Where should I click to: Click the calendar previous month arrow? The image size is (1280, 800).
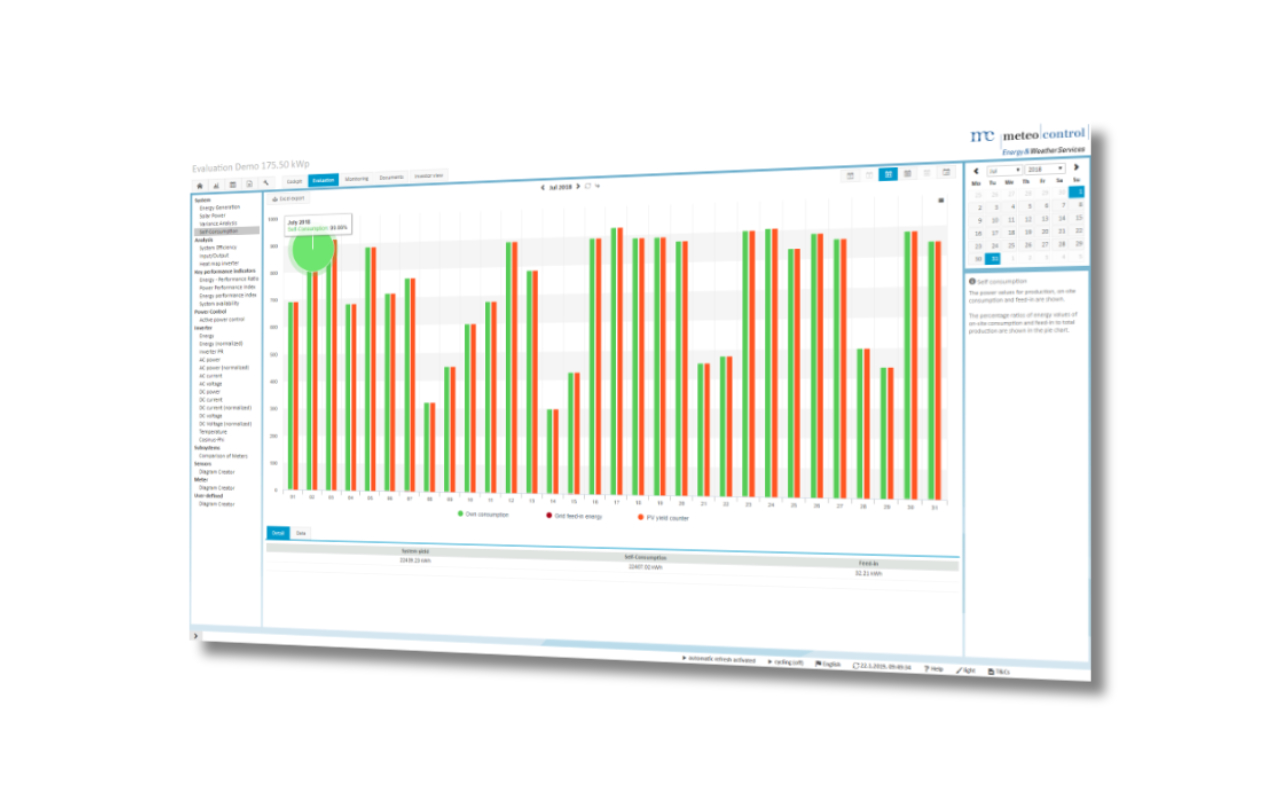tap(976, 170)
